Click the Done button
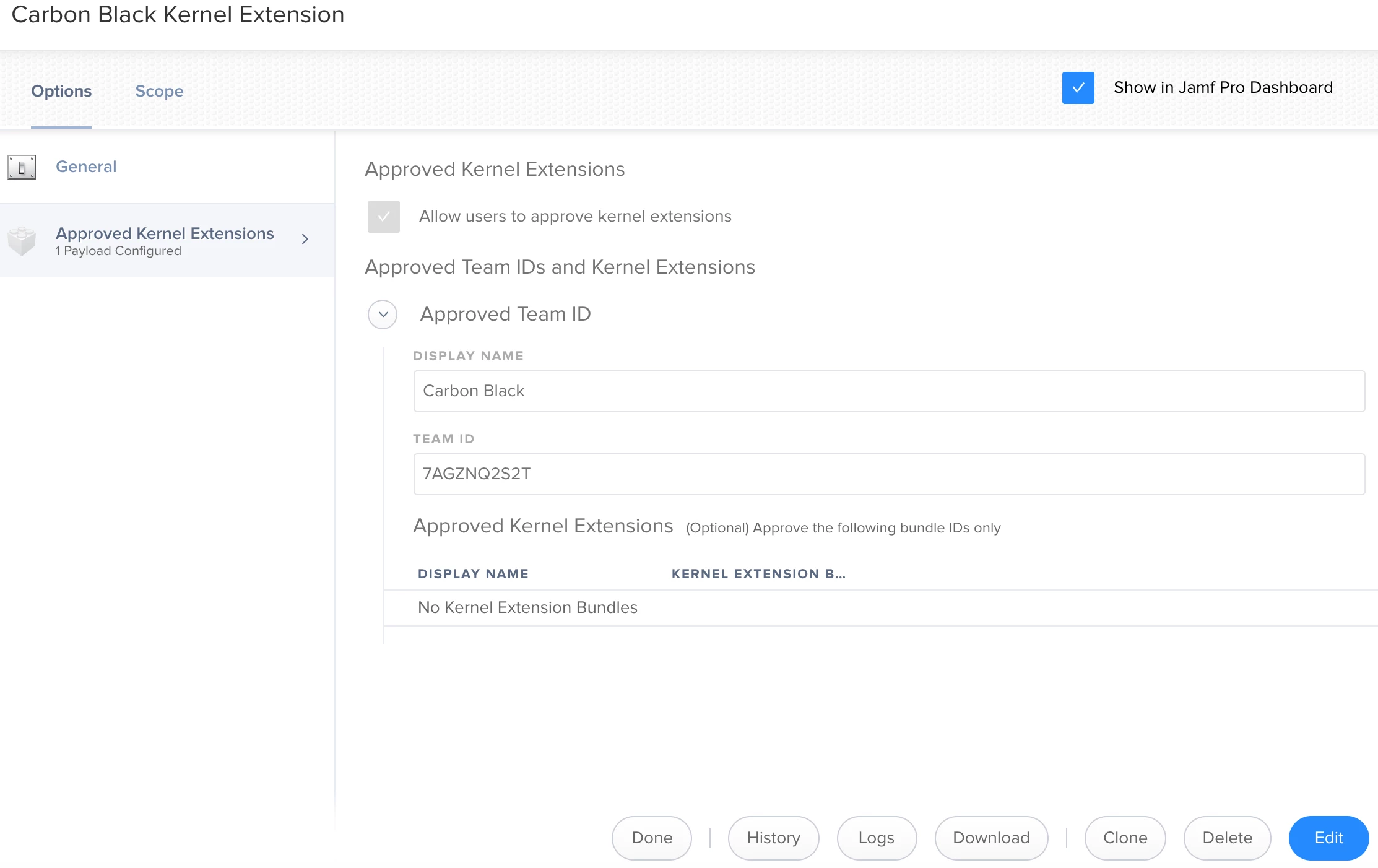 (x=651, y=838)
